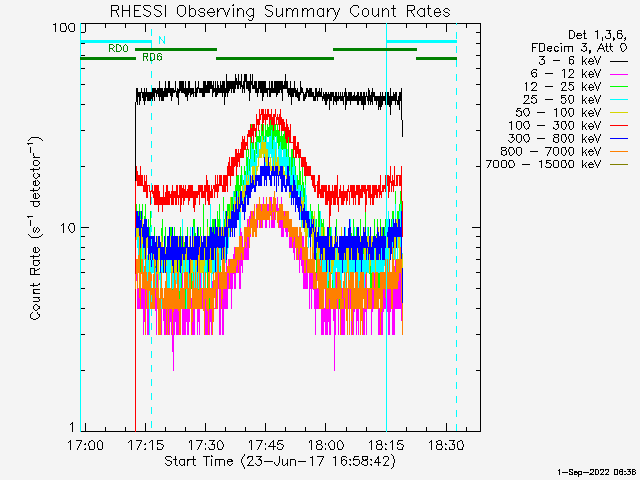
Task: Click the Det 1,3,6 legend header
Action: pyautogui.click(x=598, y=35)
